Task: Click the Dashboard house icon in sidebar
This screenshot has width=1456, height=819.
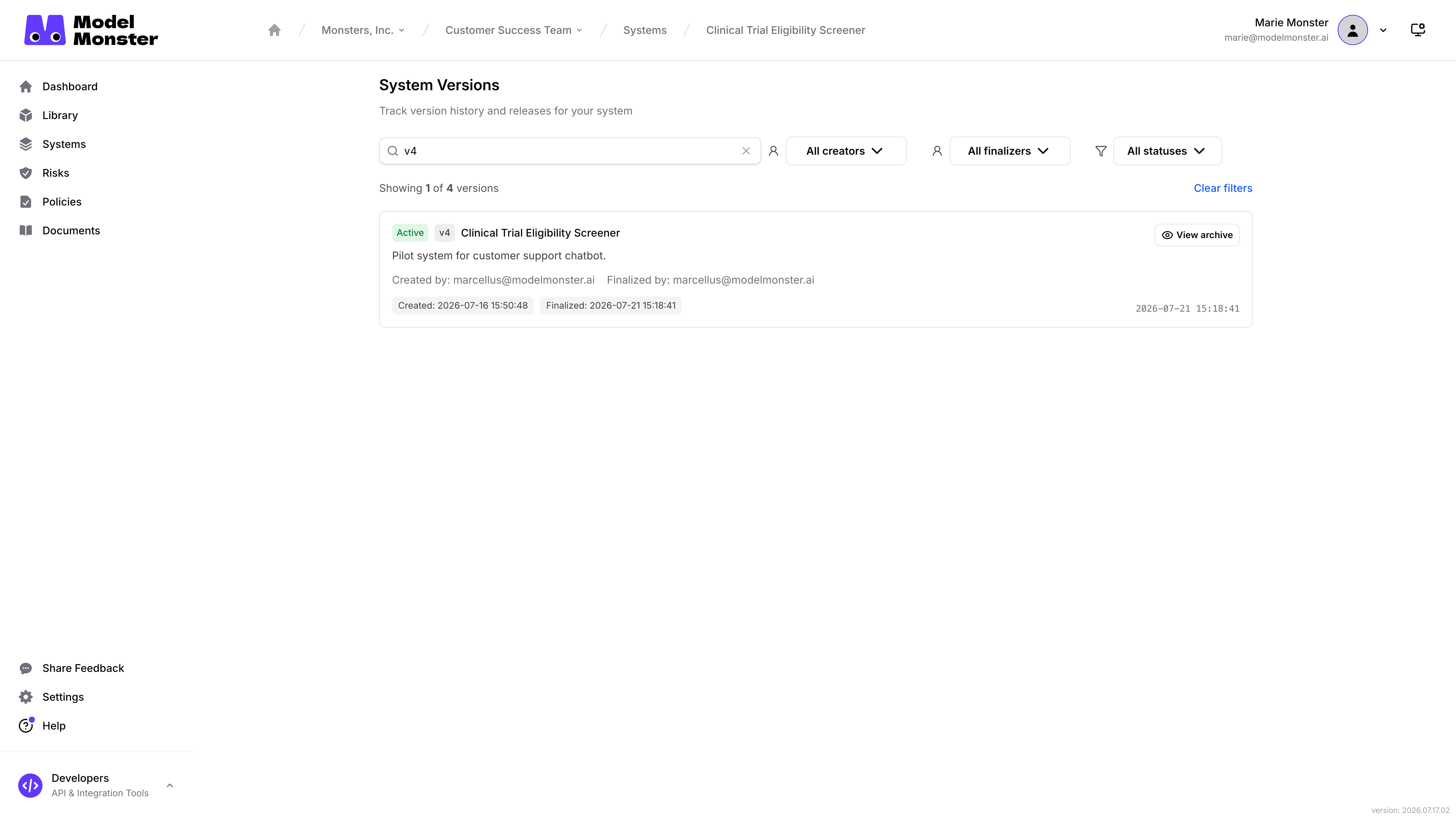Action: tap(26, 86)
